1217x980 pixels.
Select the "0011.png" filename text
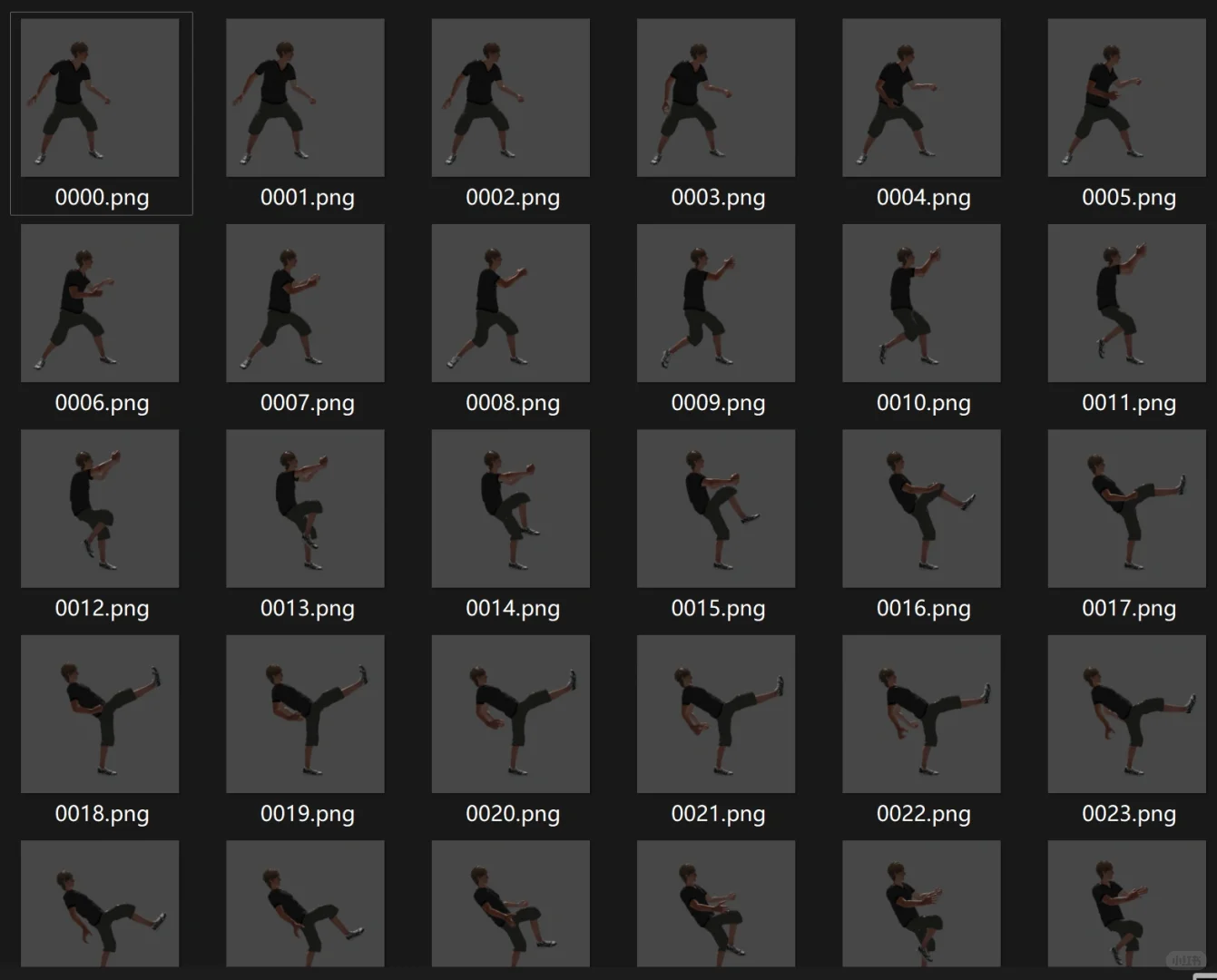click(1129, 403)
